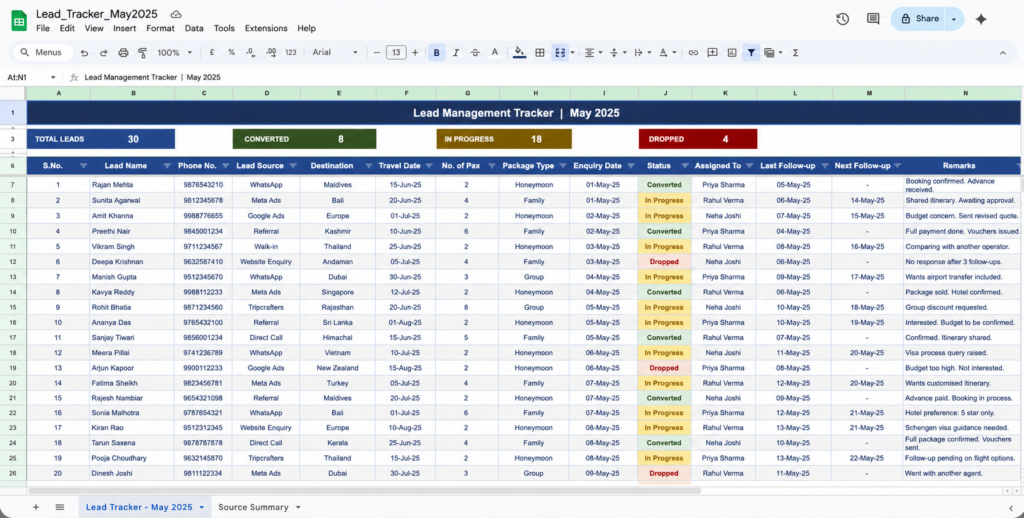
Task: Open the Gemini sparkle icon
Action: (x=981, y=19)
